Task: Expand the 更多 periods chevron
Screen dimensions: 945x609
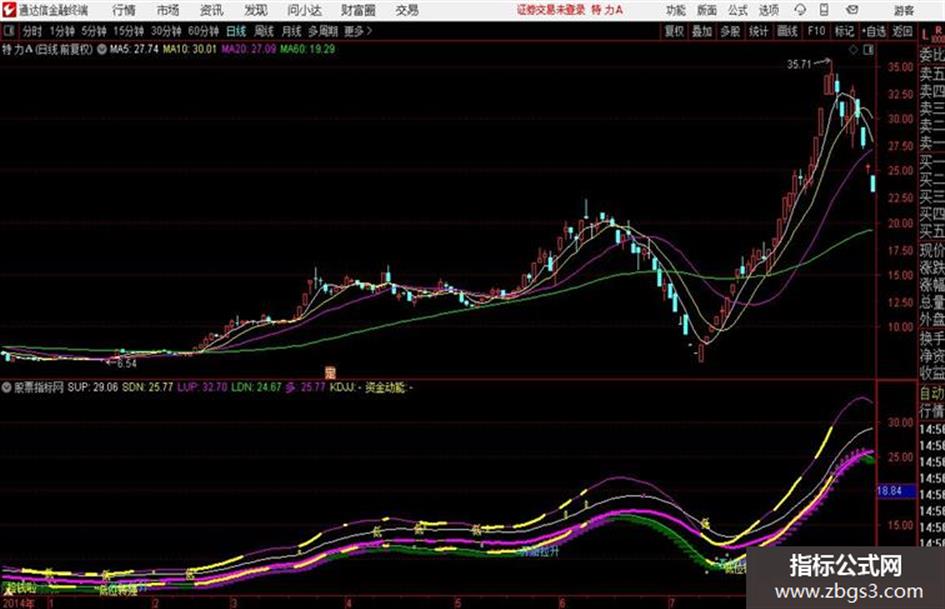Action: (x=359, y=31)
